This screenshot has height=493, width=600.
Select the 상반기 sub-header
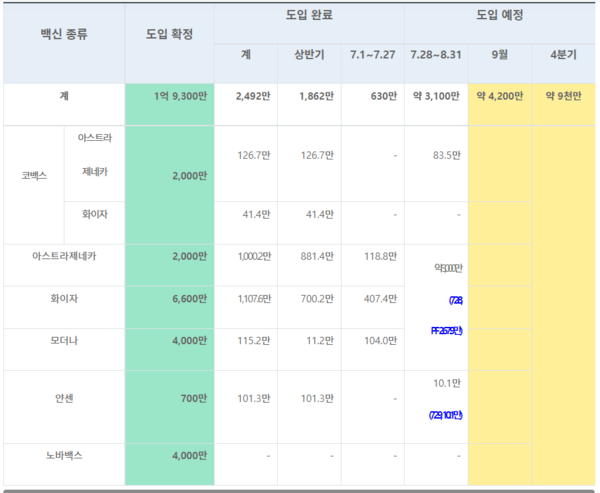click(x=309, y=52)
